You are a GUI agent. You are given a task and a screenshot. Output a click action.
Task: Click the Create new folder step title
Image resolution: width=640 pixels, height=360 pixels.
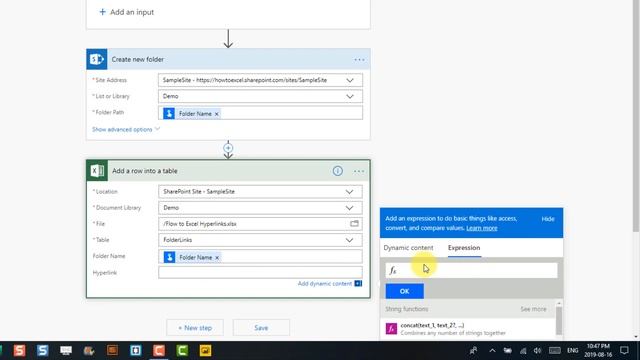[x=138, y=60]
